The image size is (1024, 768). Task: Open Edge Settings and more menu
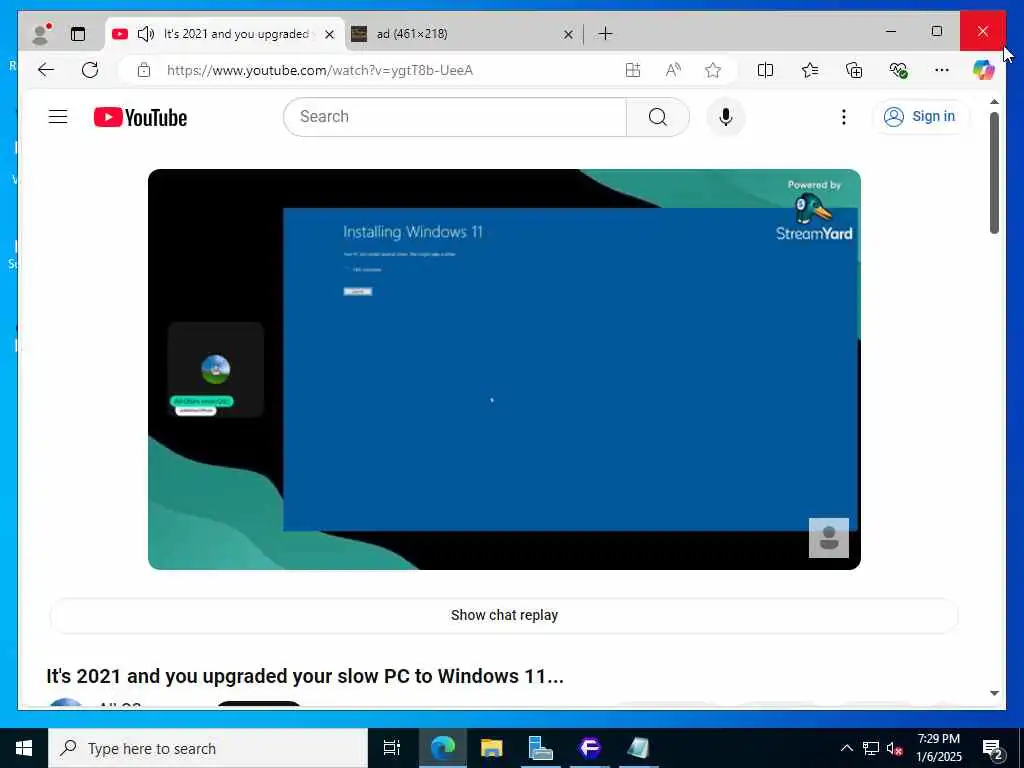tap(942, 70)
